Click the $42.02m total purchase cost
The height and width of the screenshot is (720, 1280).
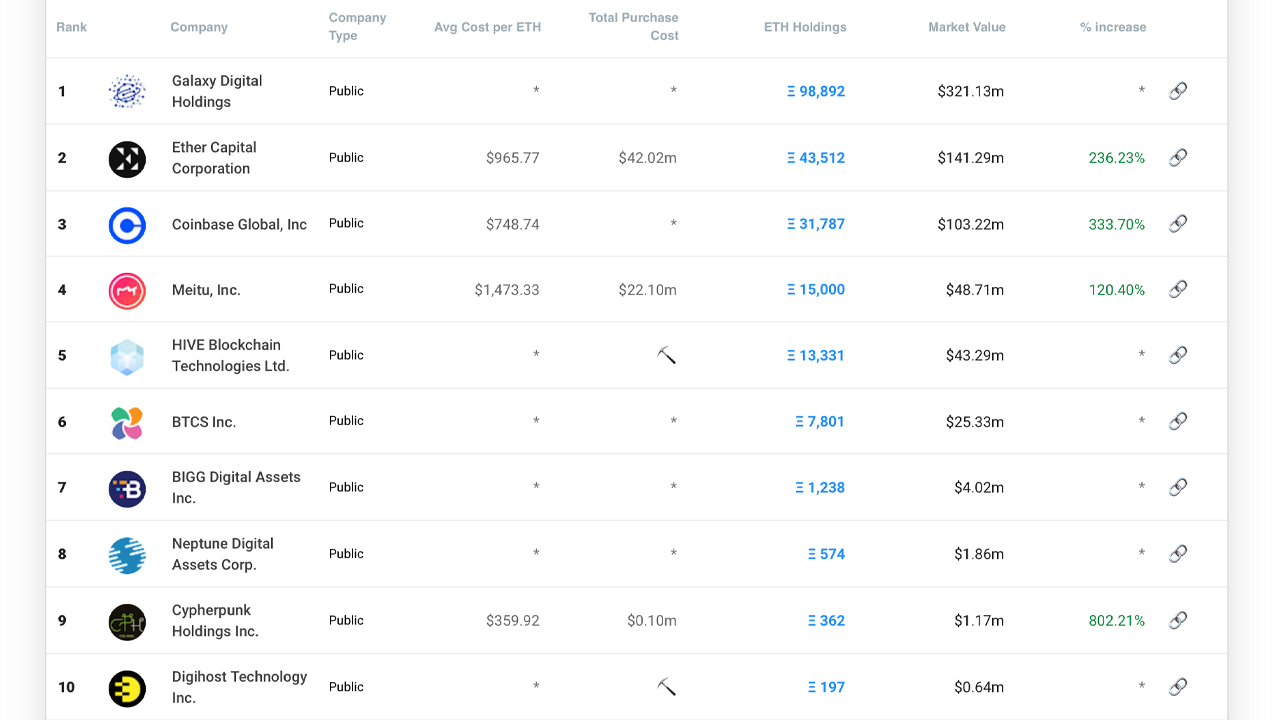click(648, 158)
